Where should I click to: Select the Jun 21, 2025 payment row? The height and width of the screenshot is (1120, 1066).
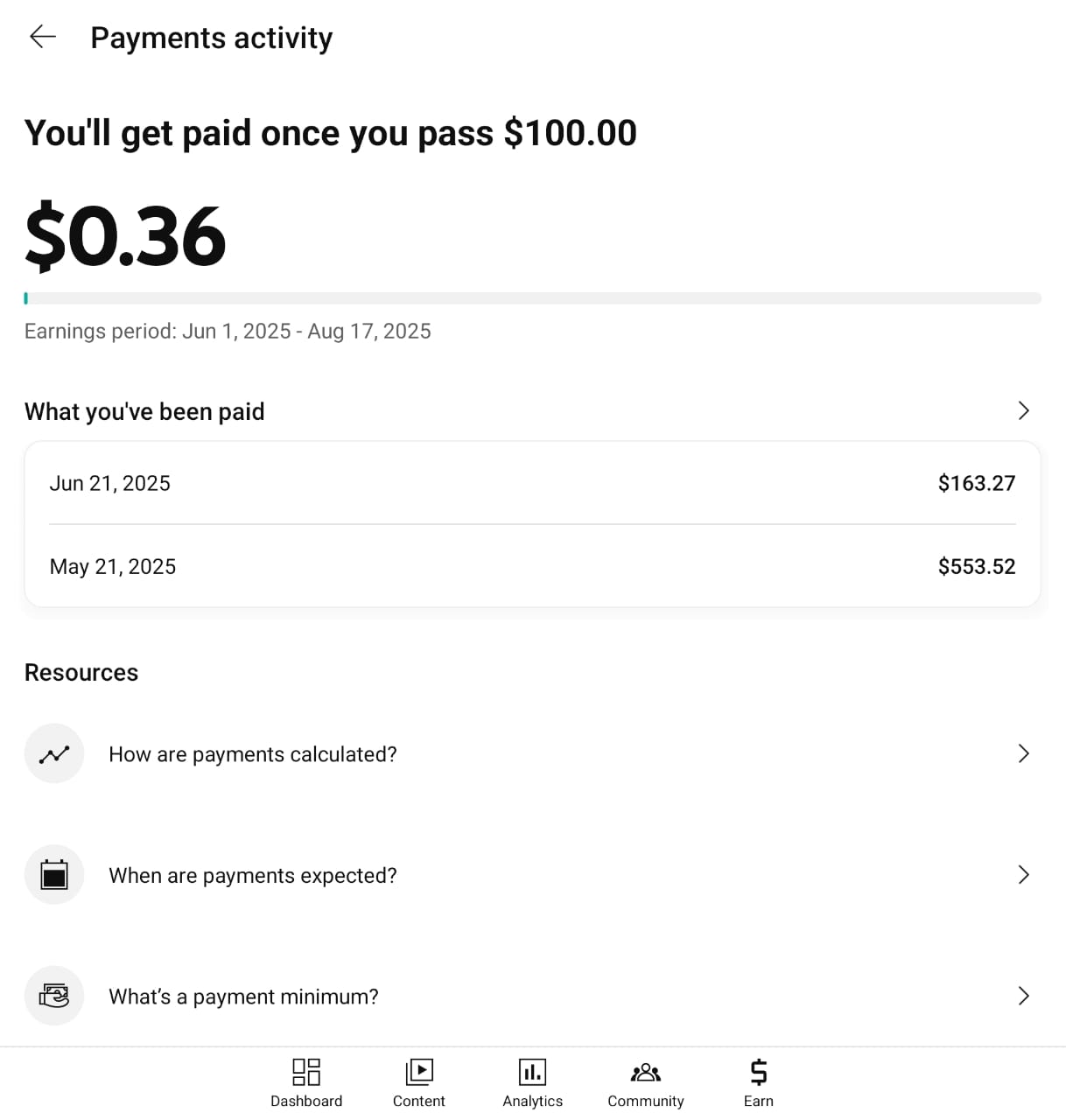pos(532,483)
